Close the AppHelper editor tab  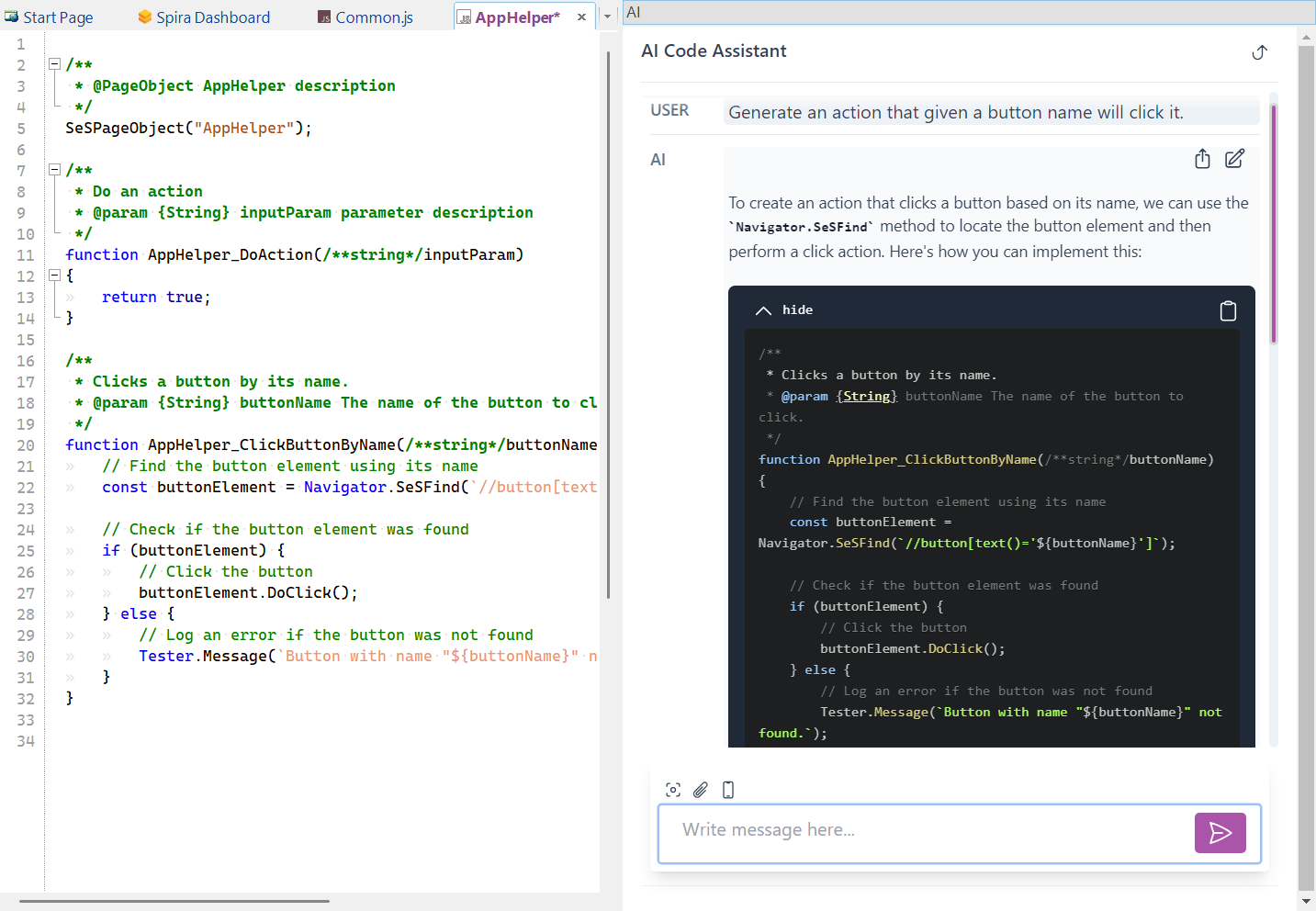[581, 16]
